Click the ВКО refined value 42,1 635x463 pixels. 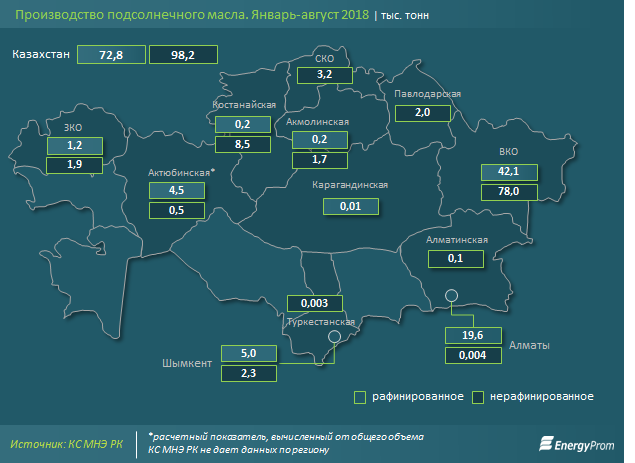tap(507, 171)
